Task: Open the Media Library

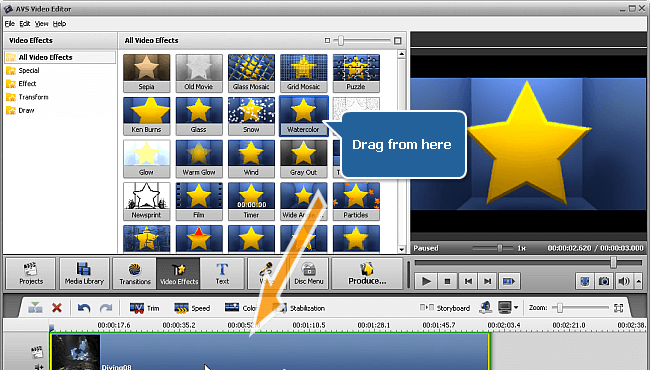Action: (x=84, y=273)
